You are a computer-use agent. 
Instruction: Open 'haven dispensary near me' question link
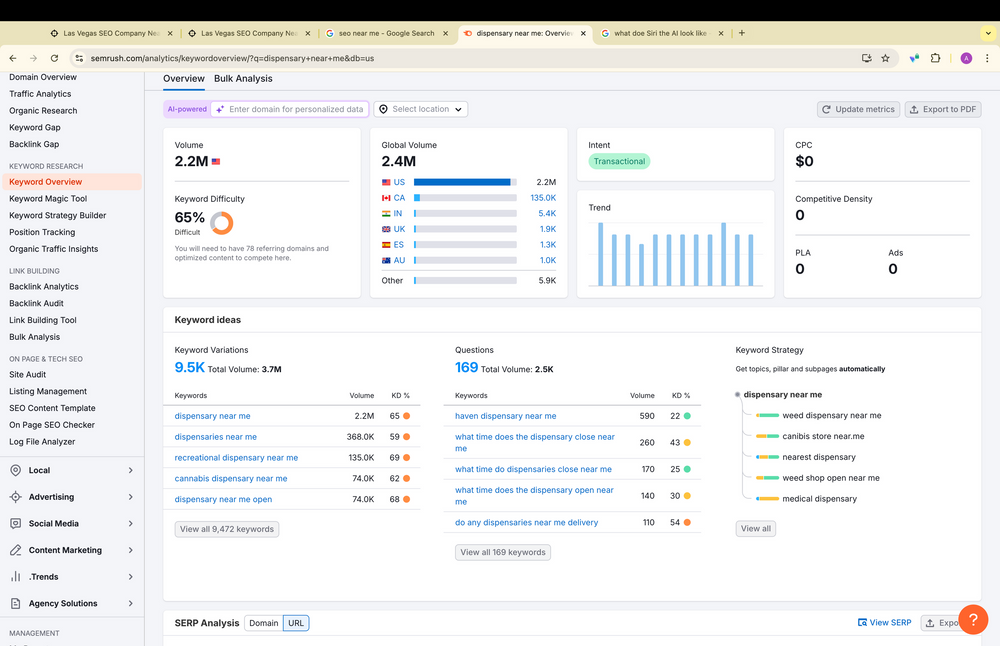(x=505, y=416)
